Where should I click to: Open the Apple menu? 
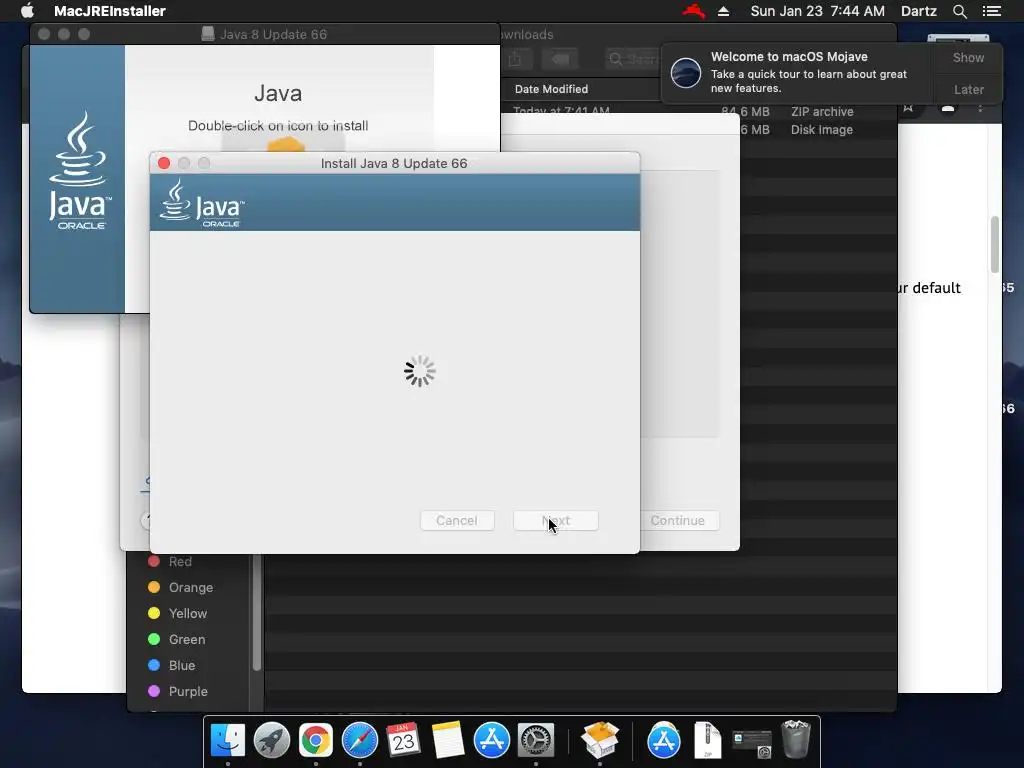[x=27, y=11]
